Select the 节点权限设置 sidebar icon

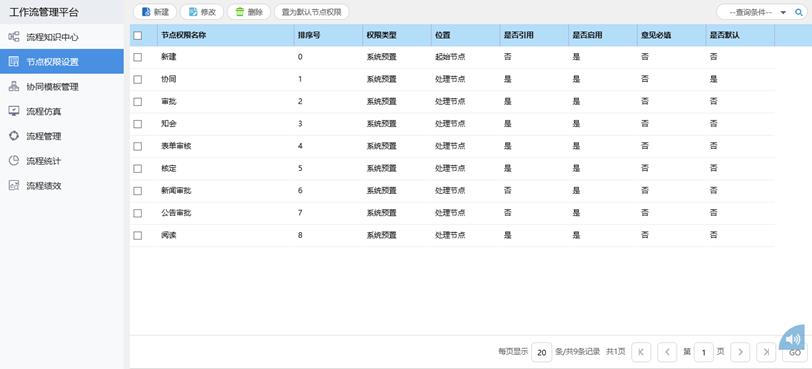(14, 62)
